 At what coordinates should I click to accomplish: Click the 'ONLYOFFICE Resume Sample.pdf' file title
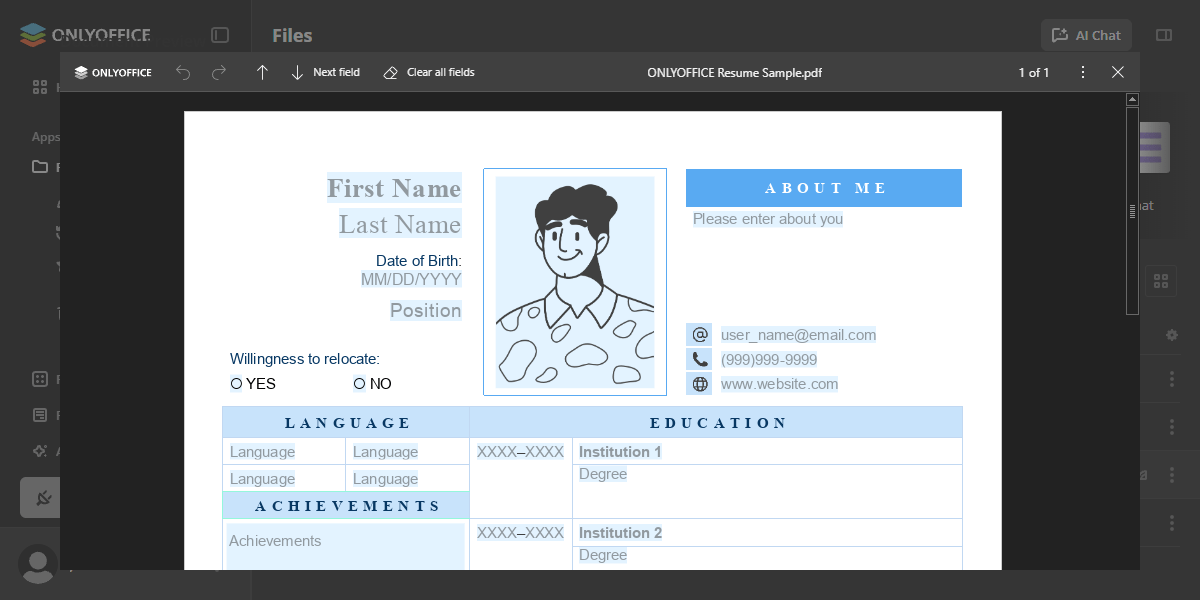point(734,72)
